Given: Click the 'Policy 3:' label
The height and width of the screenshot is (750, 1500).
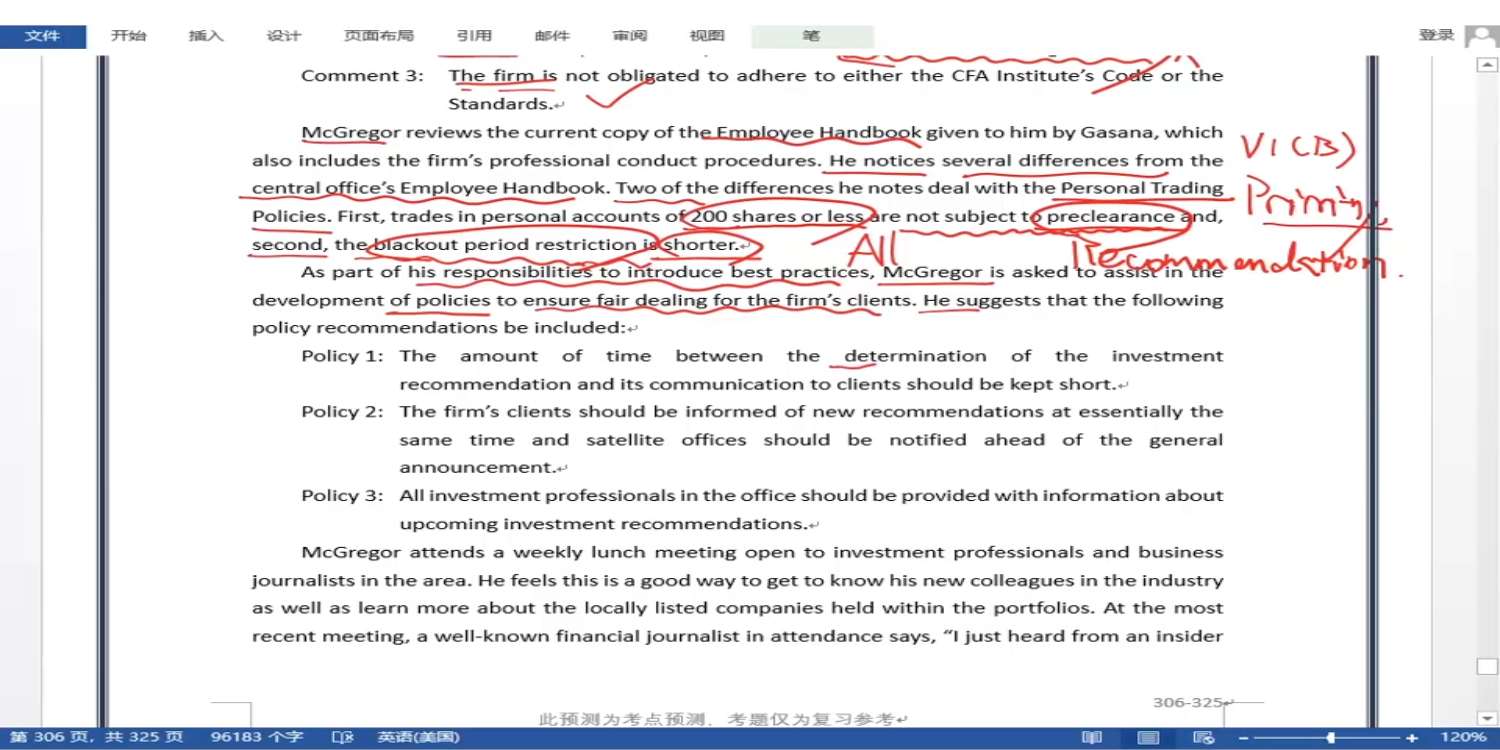Looking at the screenshot, I should click(x=342, y=496).
